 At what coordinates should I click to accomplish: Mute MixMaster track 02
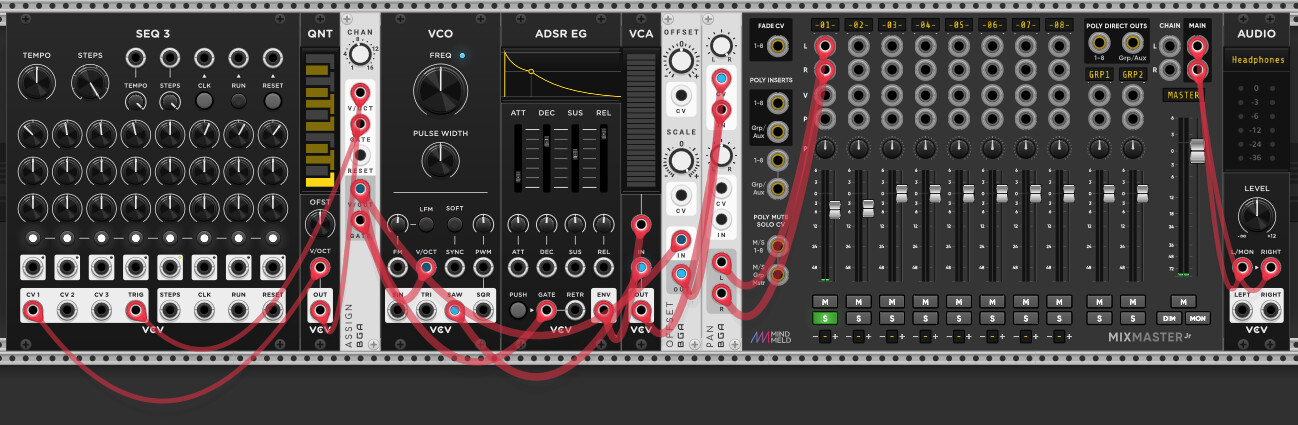(858, 301)
